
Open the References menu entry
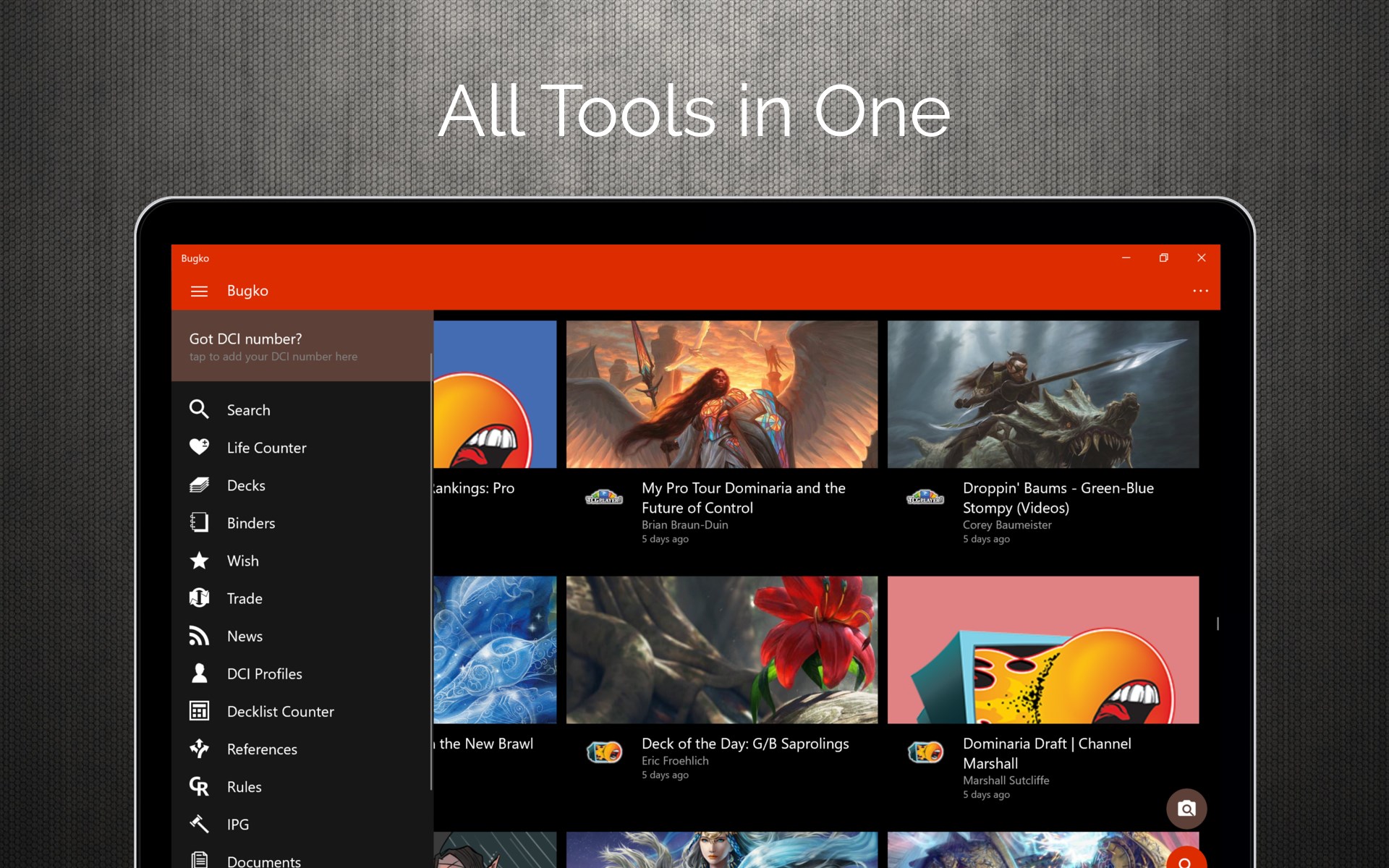[262, 749]
